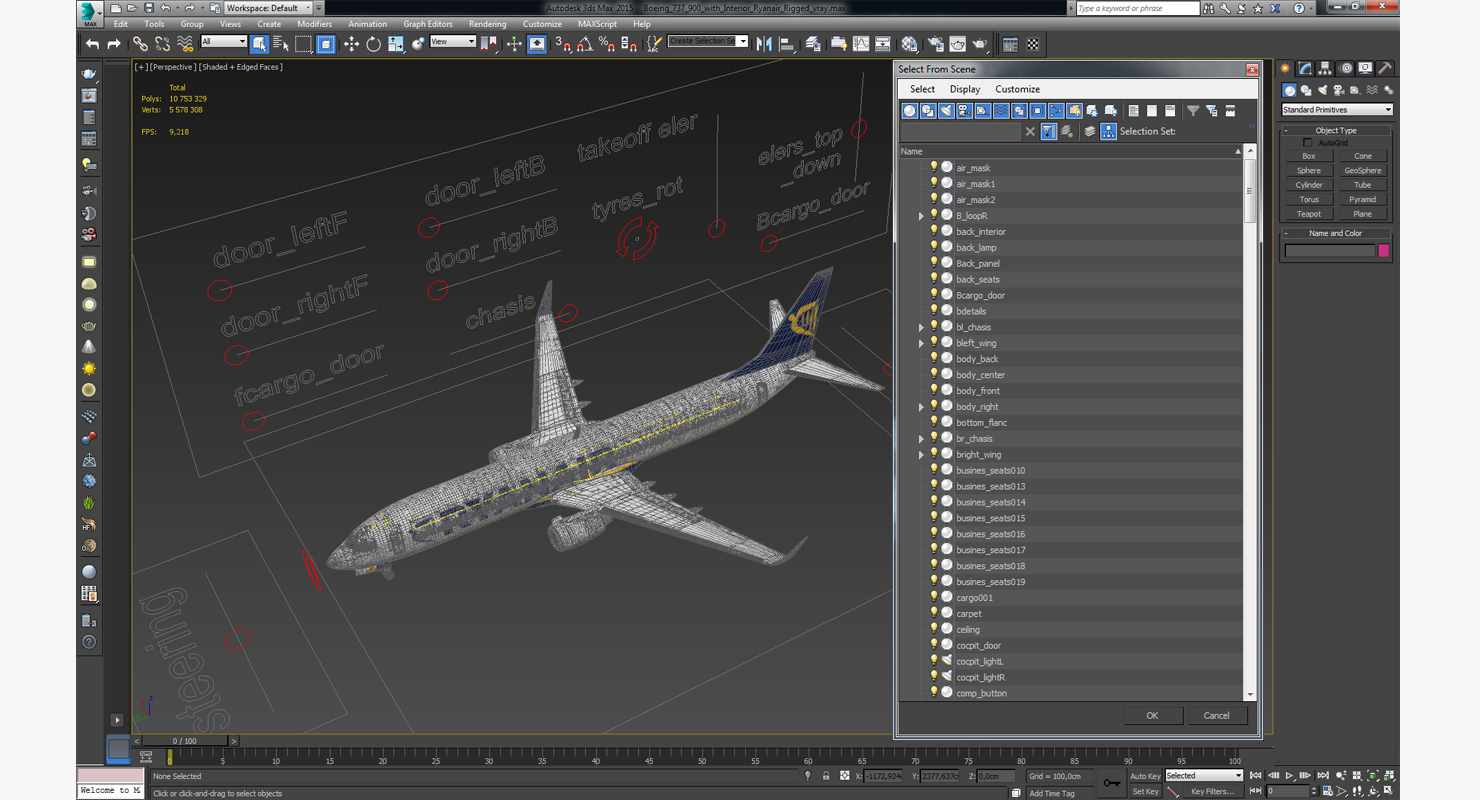The height and width of the screenshot is (800, 1480).
Task: Open the Material Editor icon
Action: (x=909, y=44)
